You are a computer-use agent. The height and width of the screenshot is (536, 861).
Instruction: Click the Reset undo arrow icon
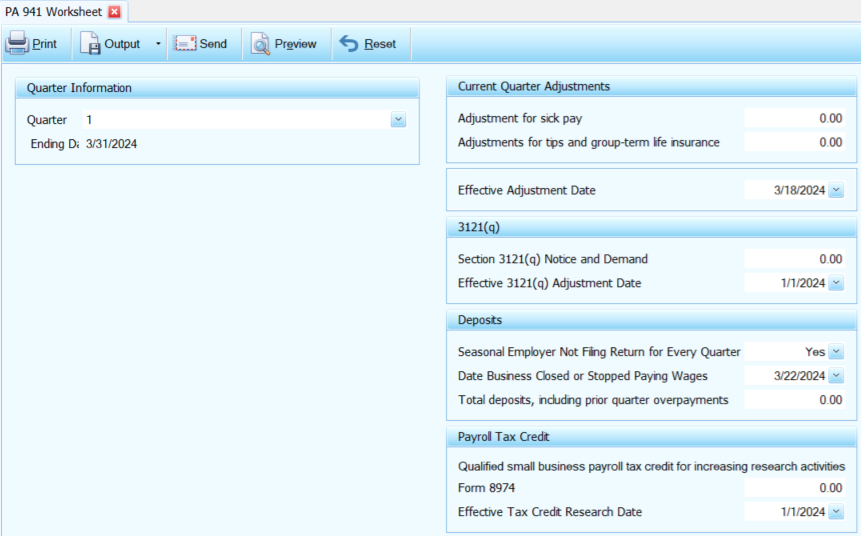349,44
